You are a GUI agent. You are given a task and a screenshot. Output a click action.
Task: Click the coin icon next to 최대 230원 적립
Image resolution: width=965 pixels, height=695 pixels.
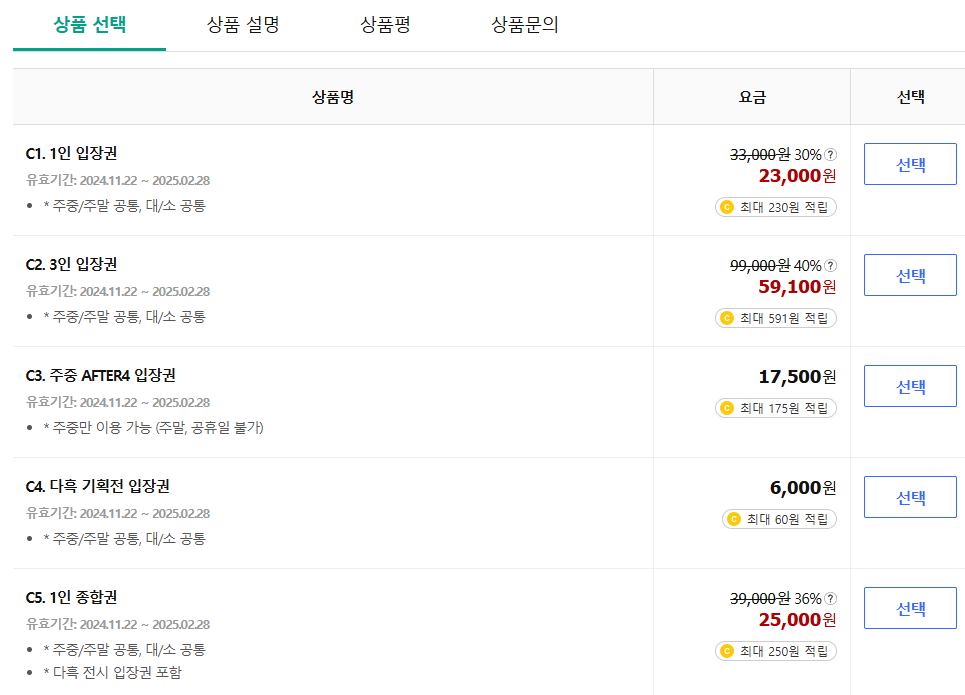[x=727, y=207]
